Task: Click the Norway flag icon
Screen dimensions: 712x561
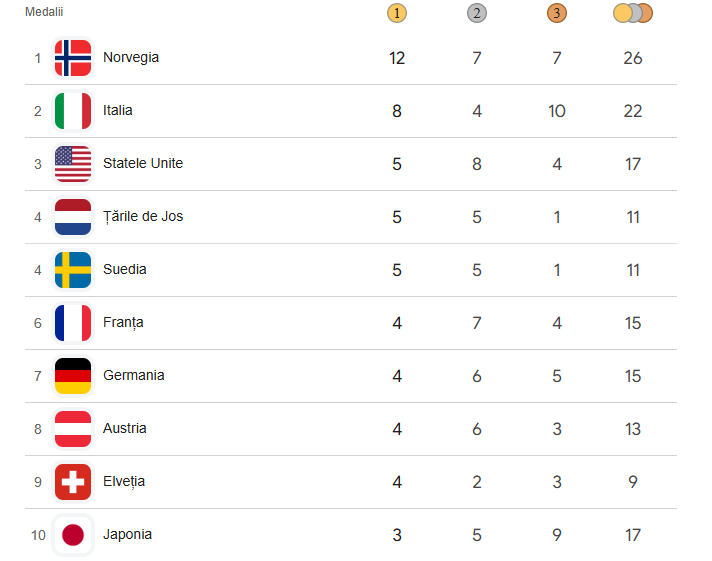Action: pyautogui.click(x=73, y=58)
